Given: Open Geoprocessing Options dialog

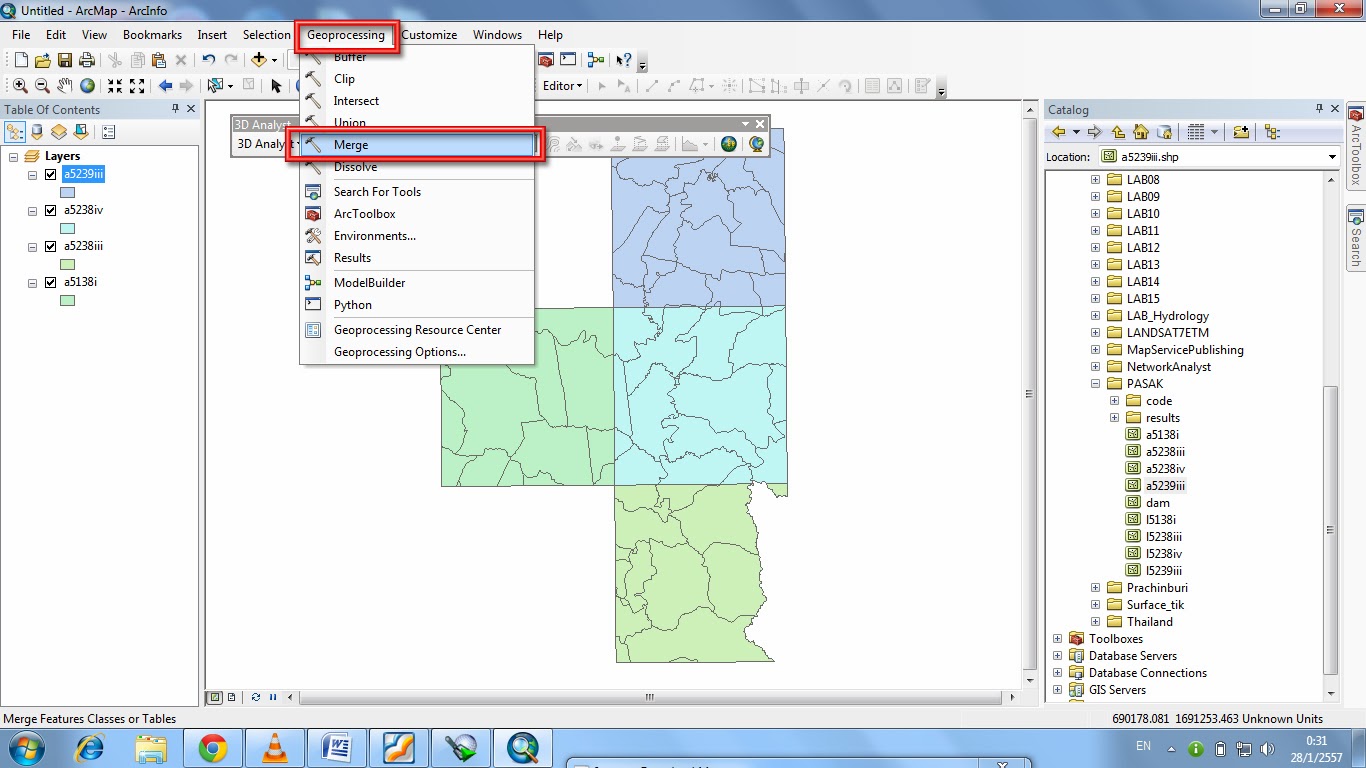Looking at the screenshot, I should coord(400,352).
